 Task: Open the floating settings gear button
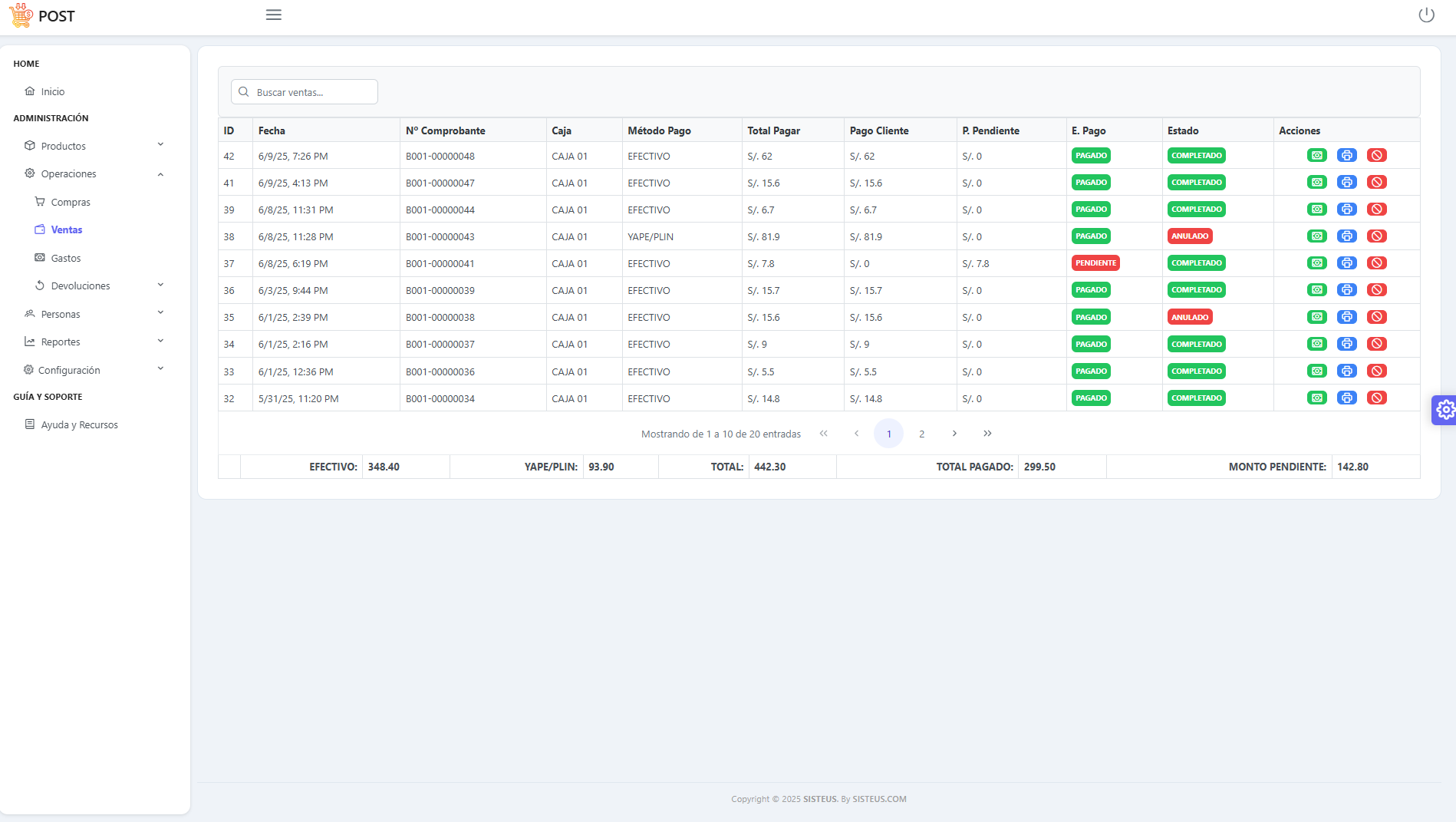(1444, 410)
